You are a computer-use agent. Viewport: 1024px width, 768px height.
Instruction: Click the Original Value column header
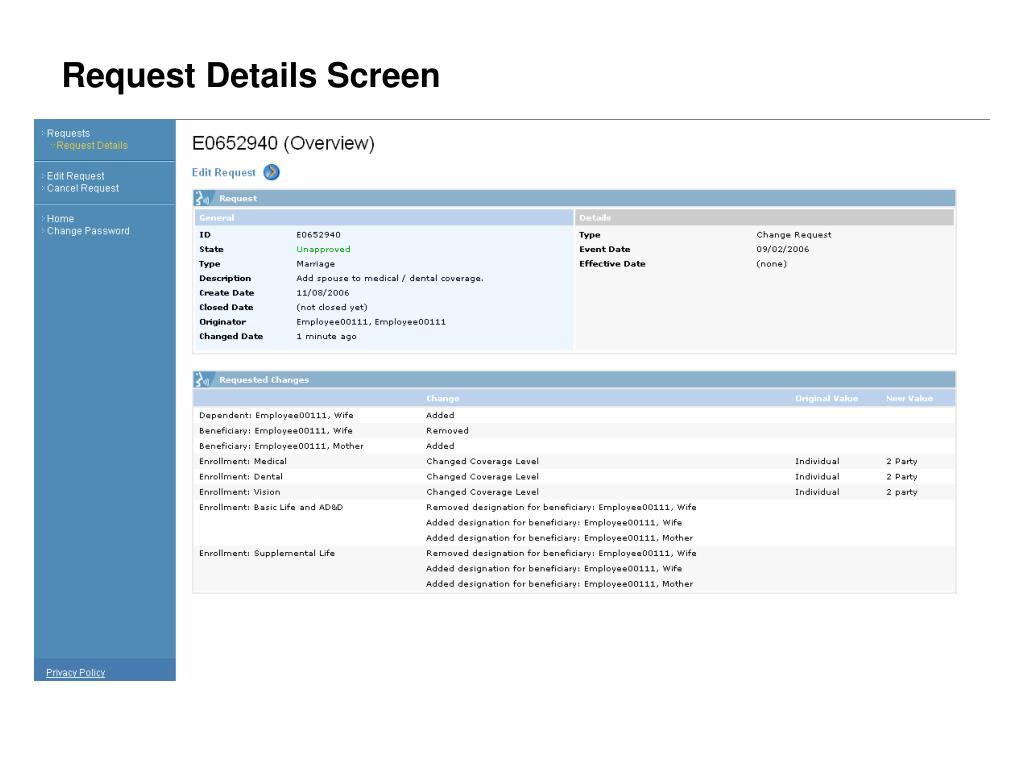point(826,398)
